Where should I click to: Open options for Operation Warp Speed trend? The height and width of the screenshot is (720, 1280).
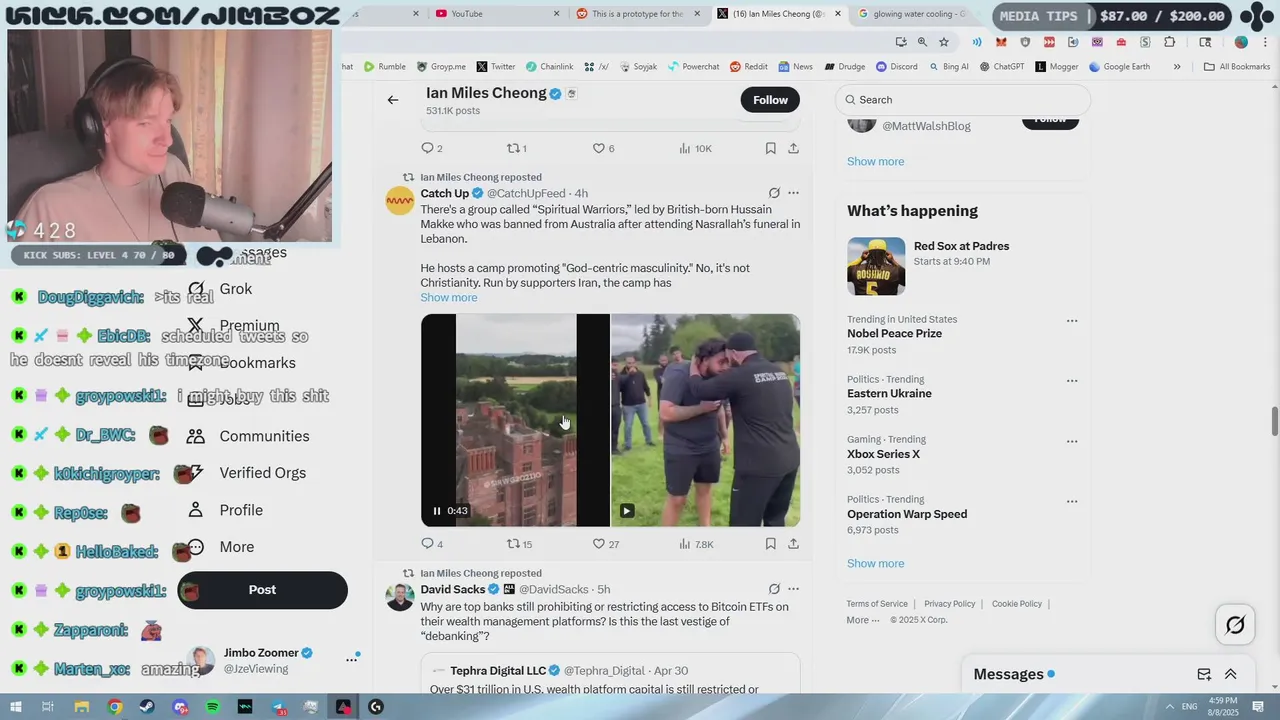(1072, 501)
